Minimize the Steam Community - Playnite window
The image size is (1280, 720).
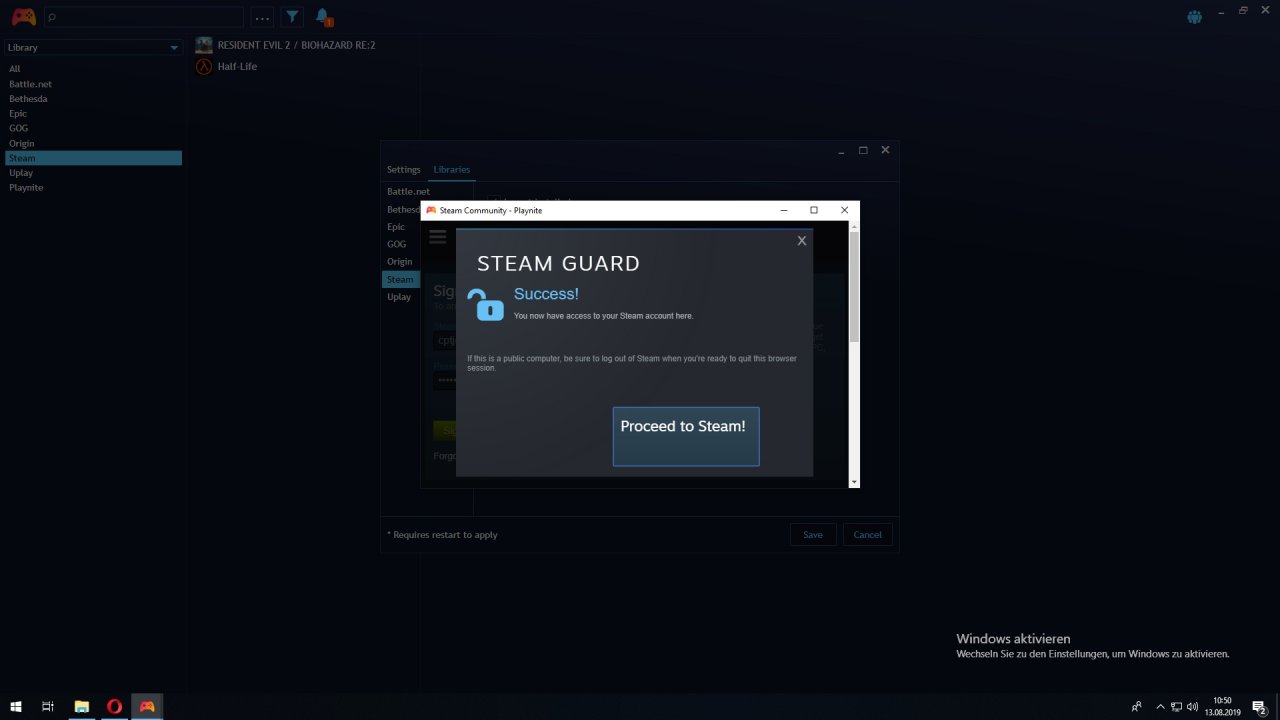[783, 210]
